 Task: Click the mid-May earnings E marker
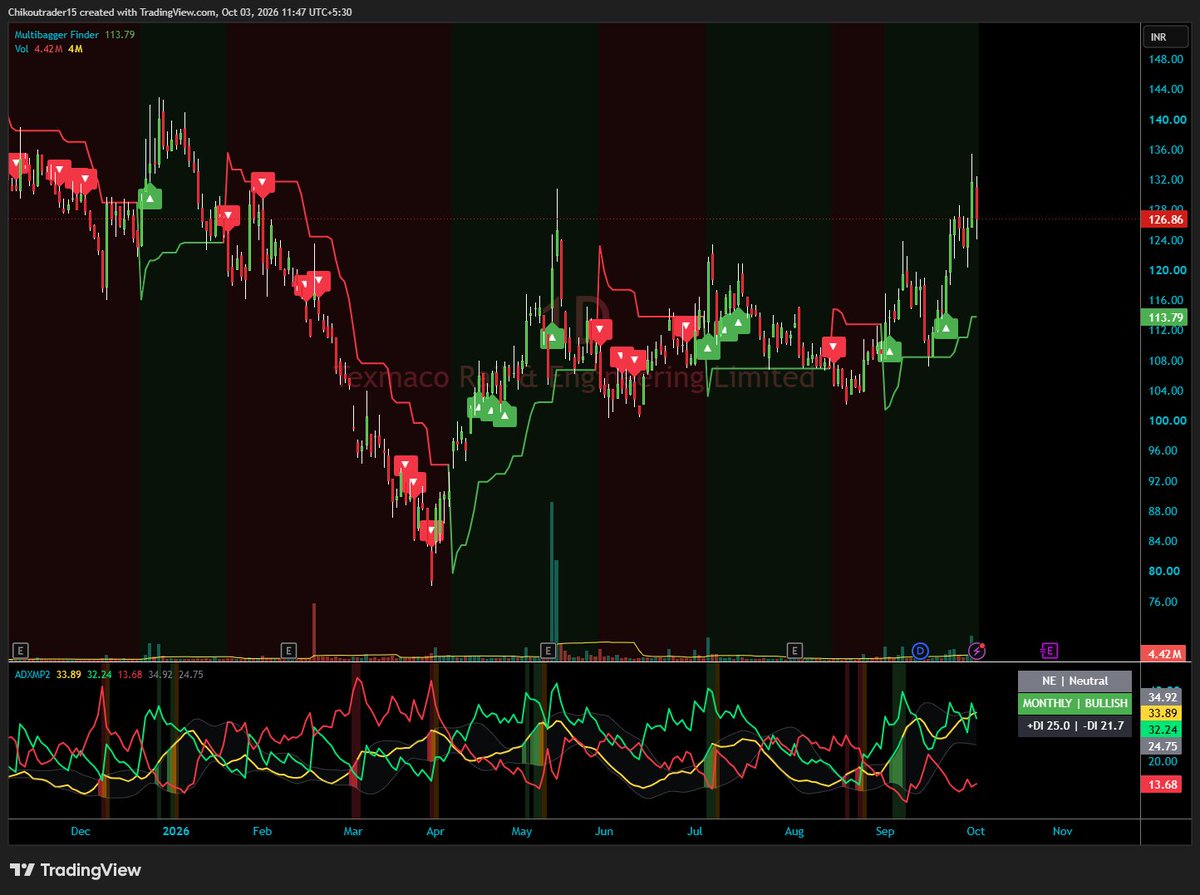548,650
